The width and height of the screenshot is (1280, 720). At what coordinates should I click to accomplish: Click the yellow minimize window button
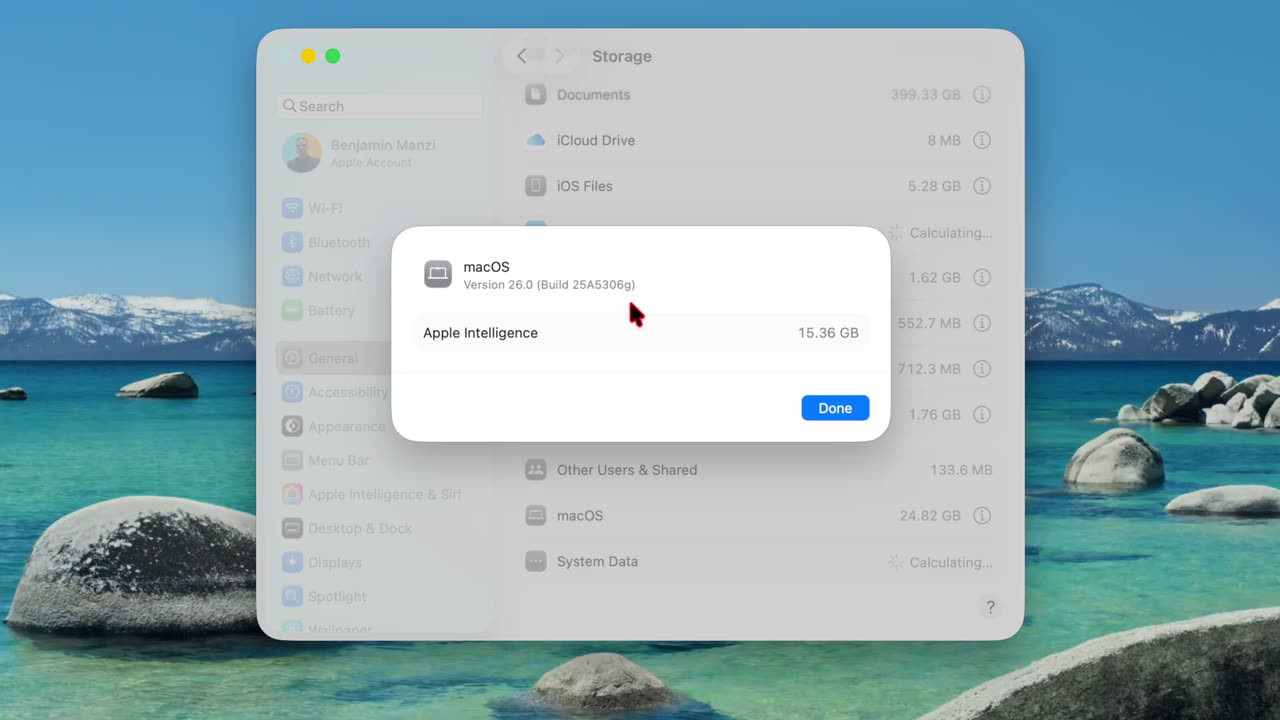tap(308, 56)
